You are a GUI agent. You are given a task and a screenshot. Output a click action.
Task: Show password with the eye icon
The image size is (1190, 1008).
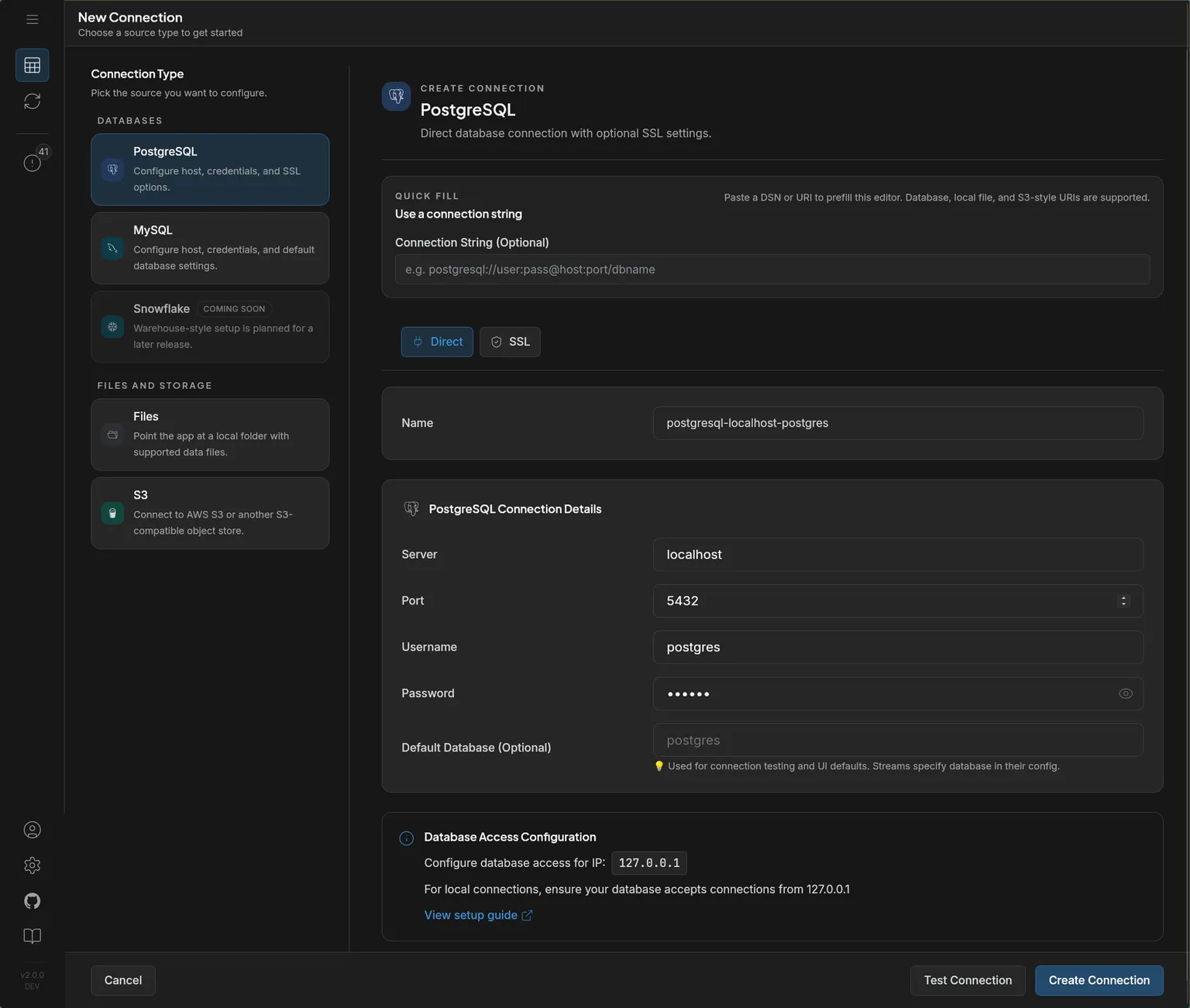coord(1126,693)
